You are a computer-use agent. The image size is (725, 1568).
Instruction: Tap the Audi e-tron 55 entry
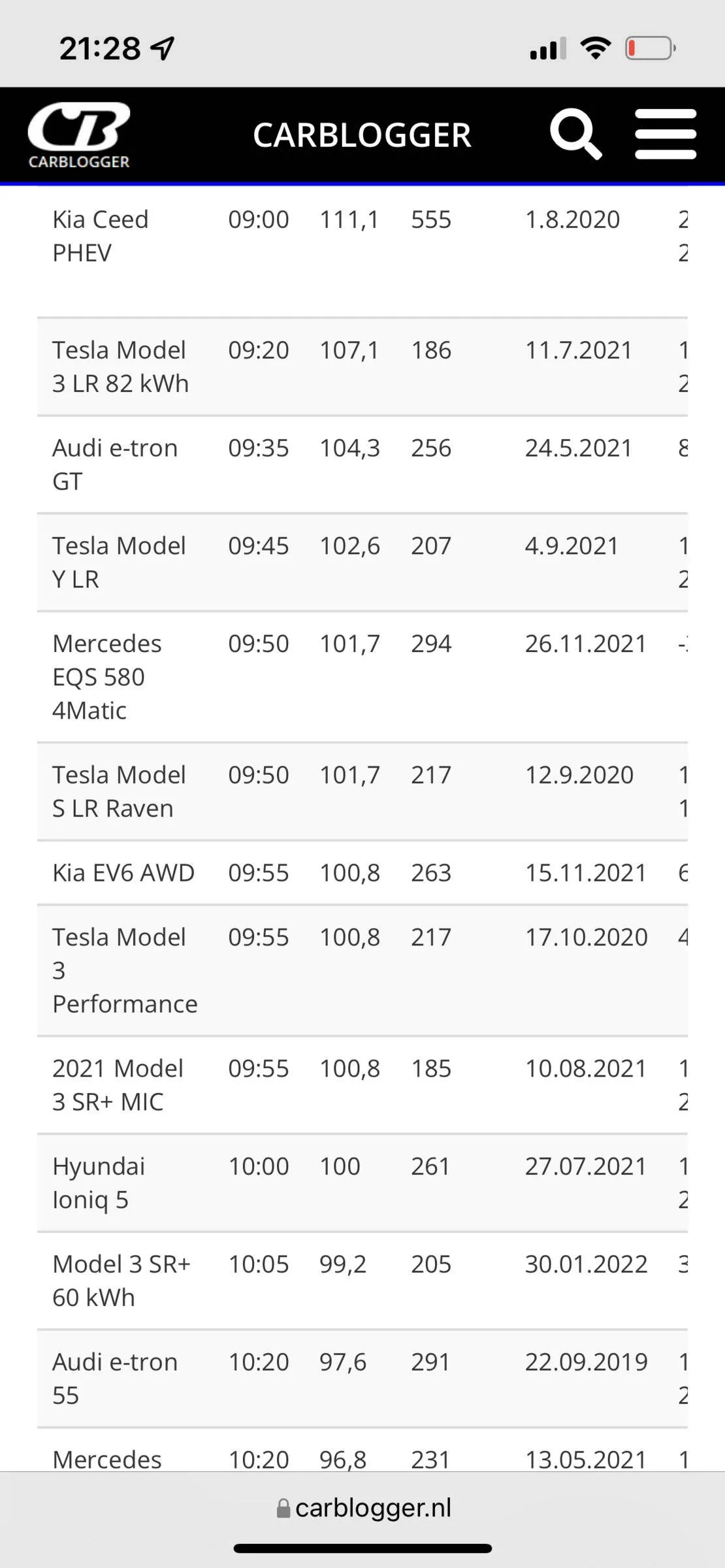click(115, 1379)
